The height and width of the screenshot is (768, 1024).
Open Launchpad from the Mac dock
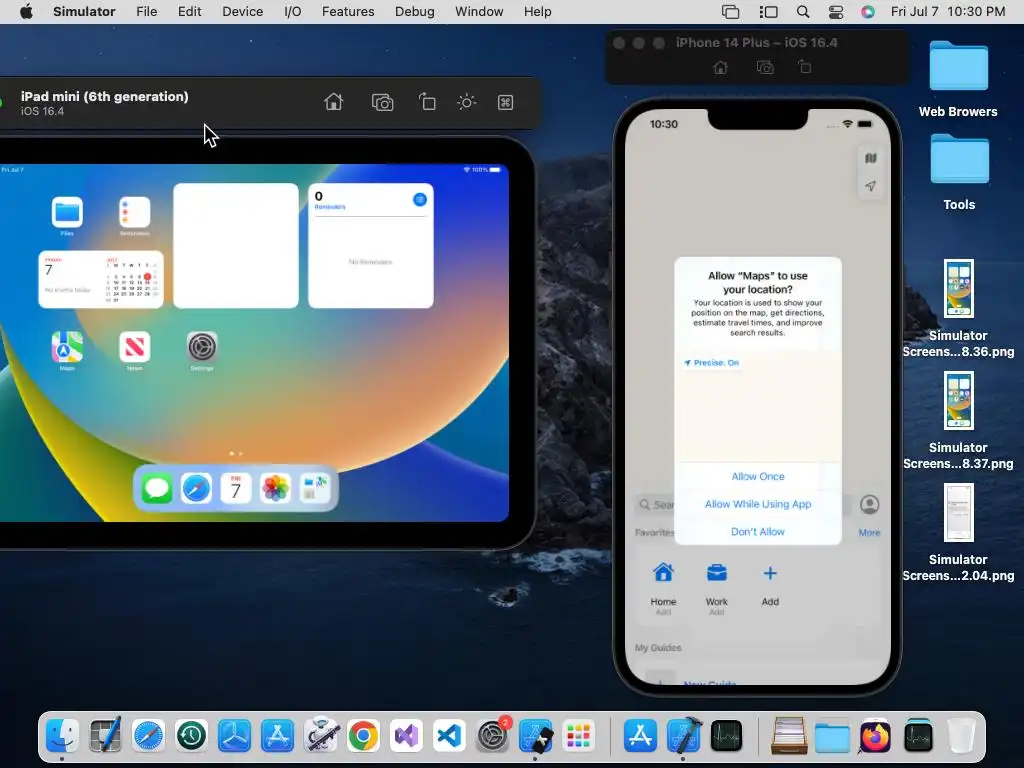579,736
